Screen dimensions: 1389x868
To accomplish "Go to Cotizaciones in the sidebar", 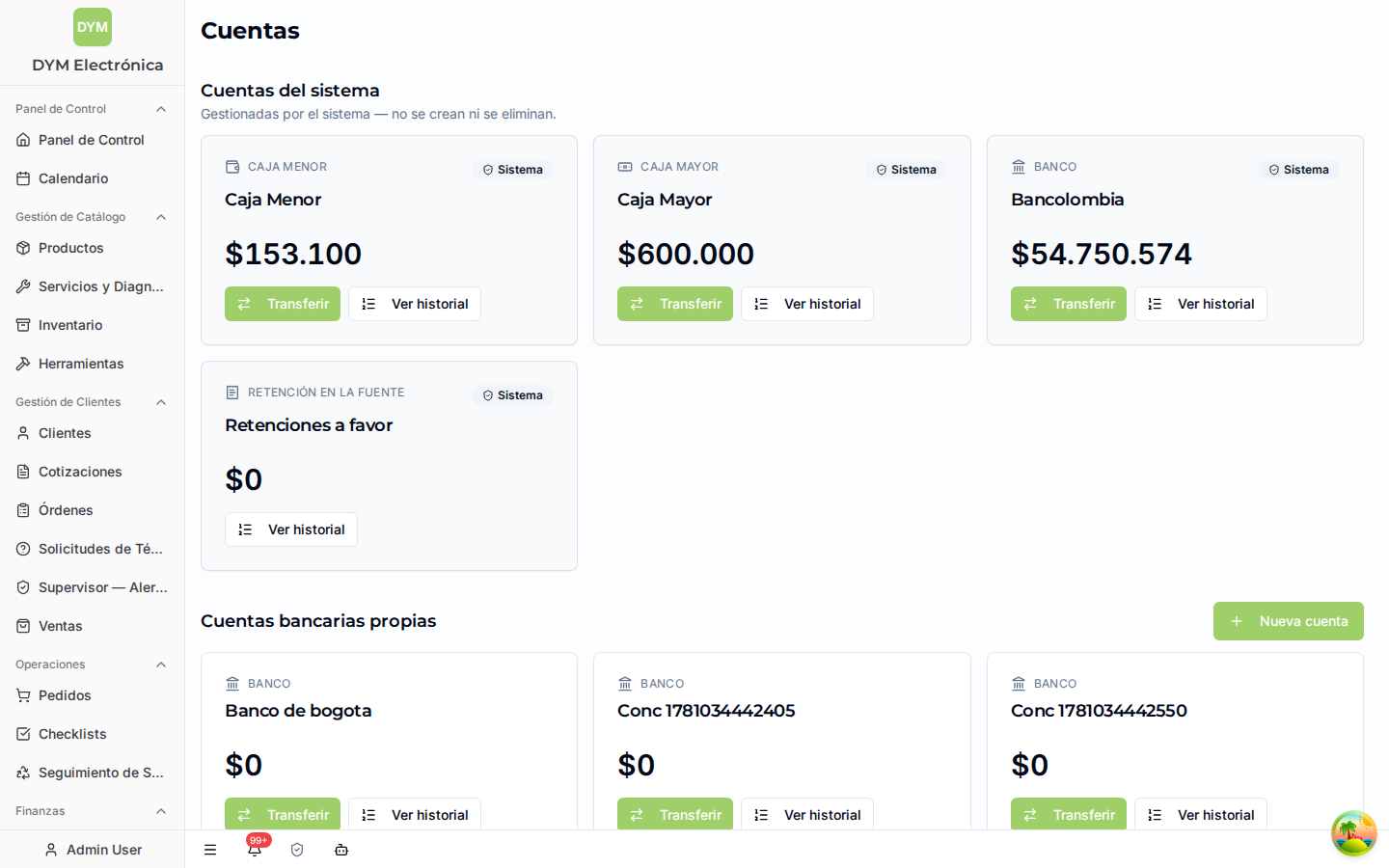I will point(92,472).
